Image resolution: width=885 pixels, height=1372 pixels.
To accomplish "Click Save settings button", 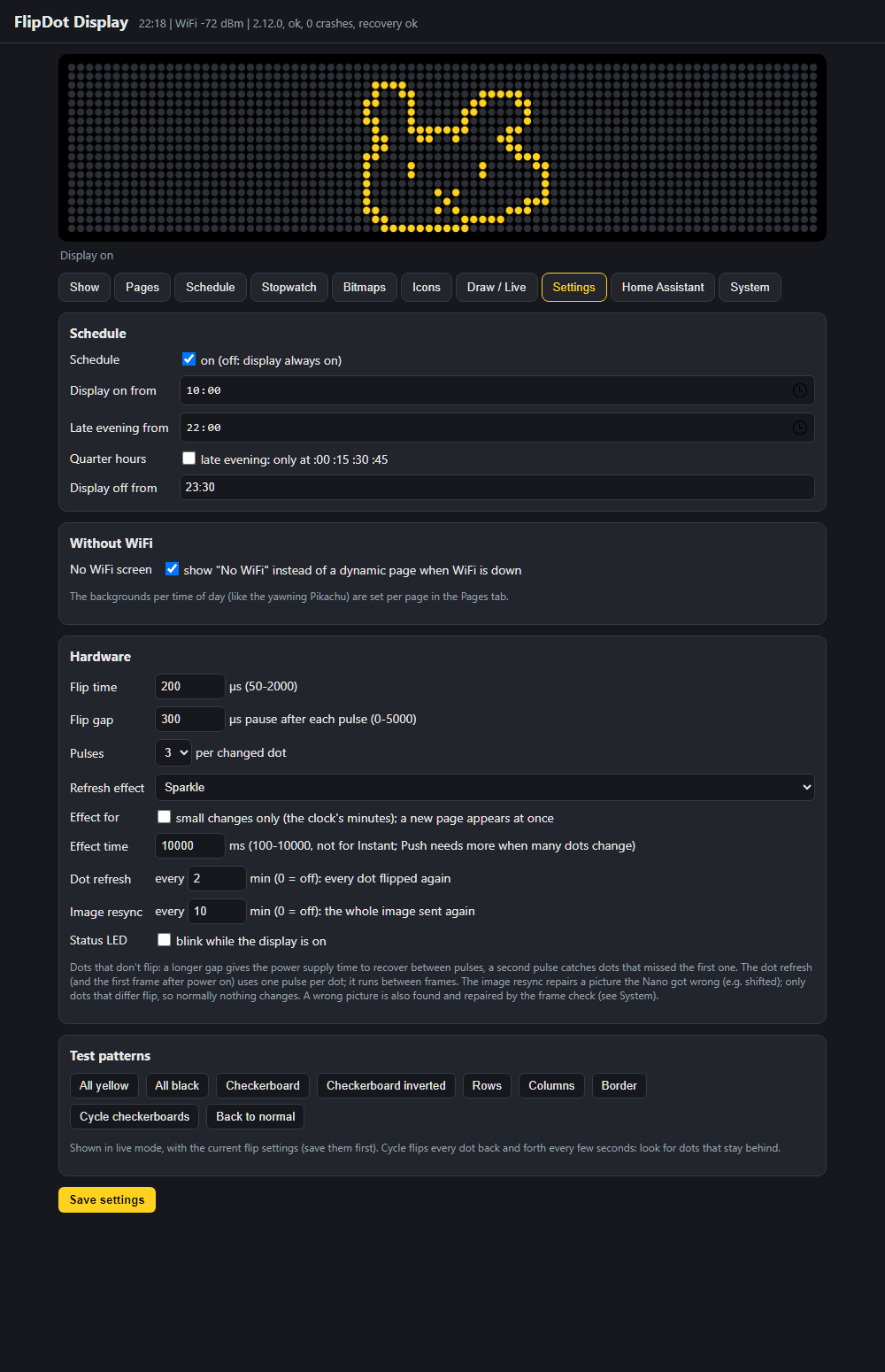I will tap(107, 1200).
